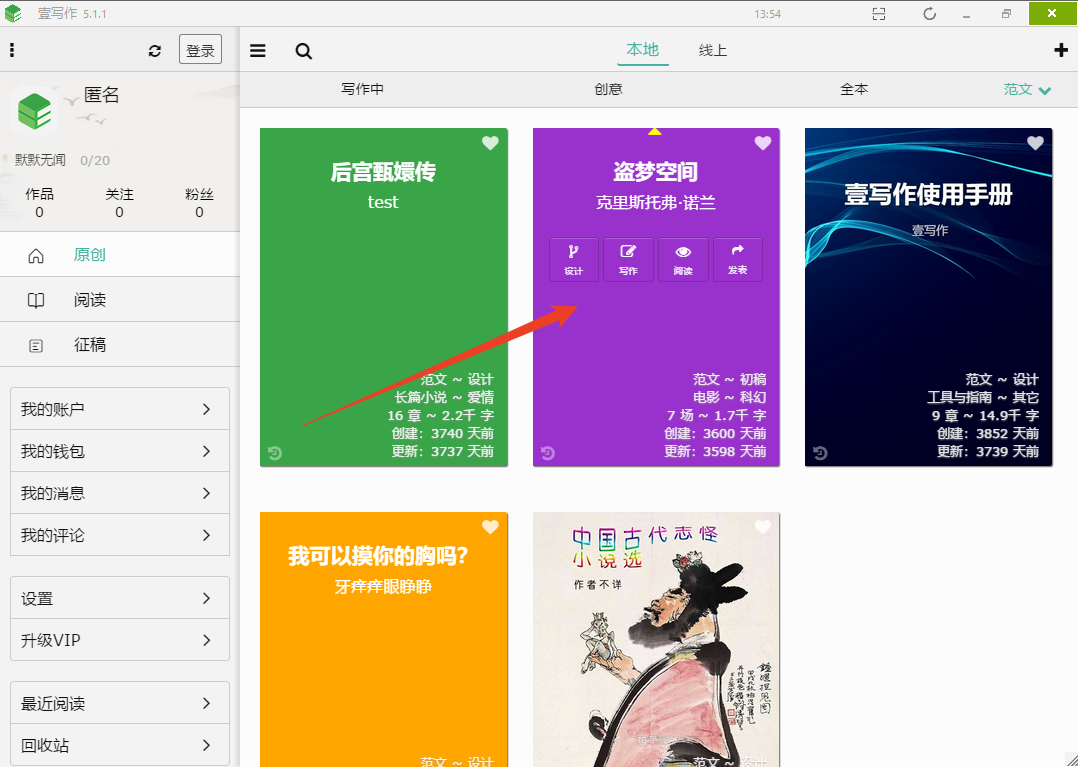1078x767 pixels.
Task: Click the 登录 login button
Action: 200,49
